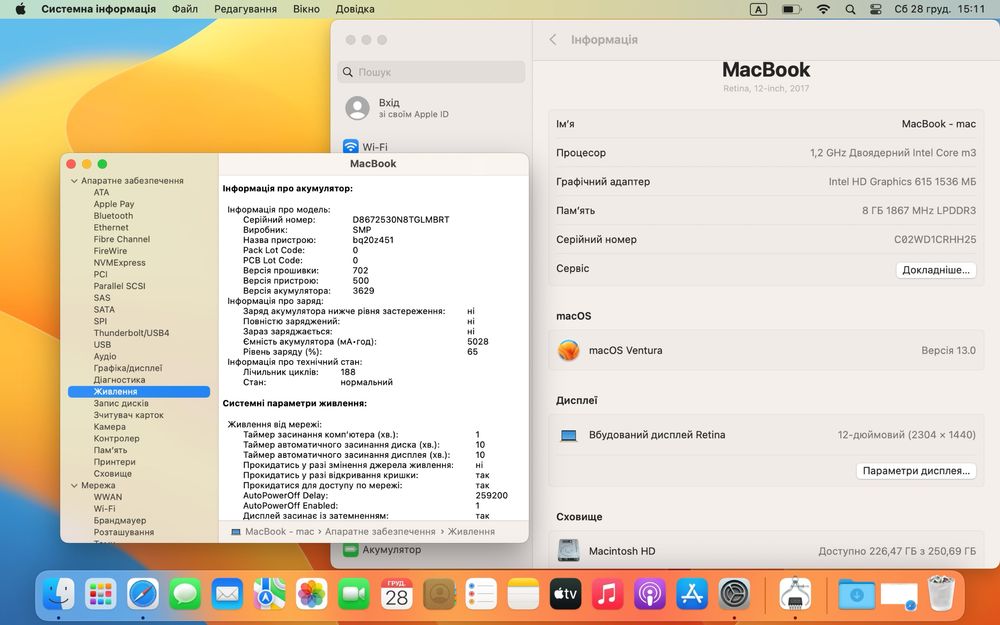Open the Файл menu

click(x=185, y=9)
